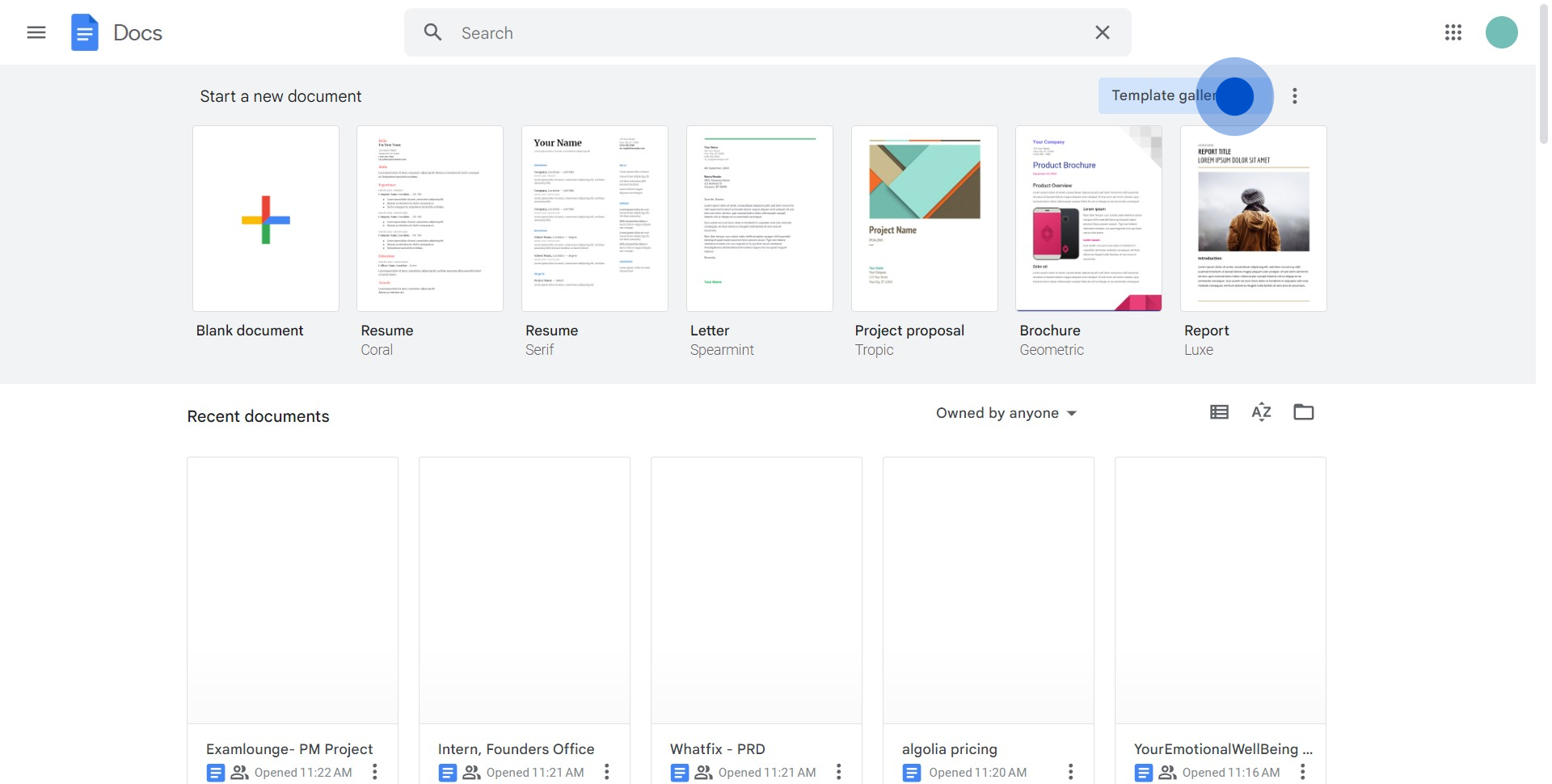
Task: Open more options for YourEmotionalWellBeing document
Action: point(1302,772)
